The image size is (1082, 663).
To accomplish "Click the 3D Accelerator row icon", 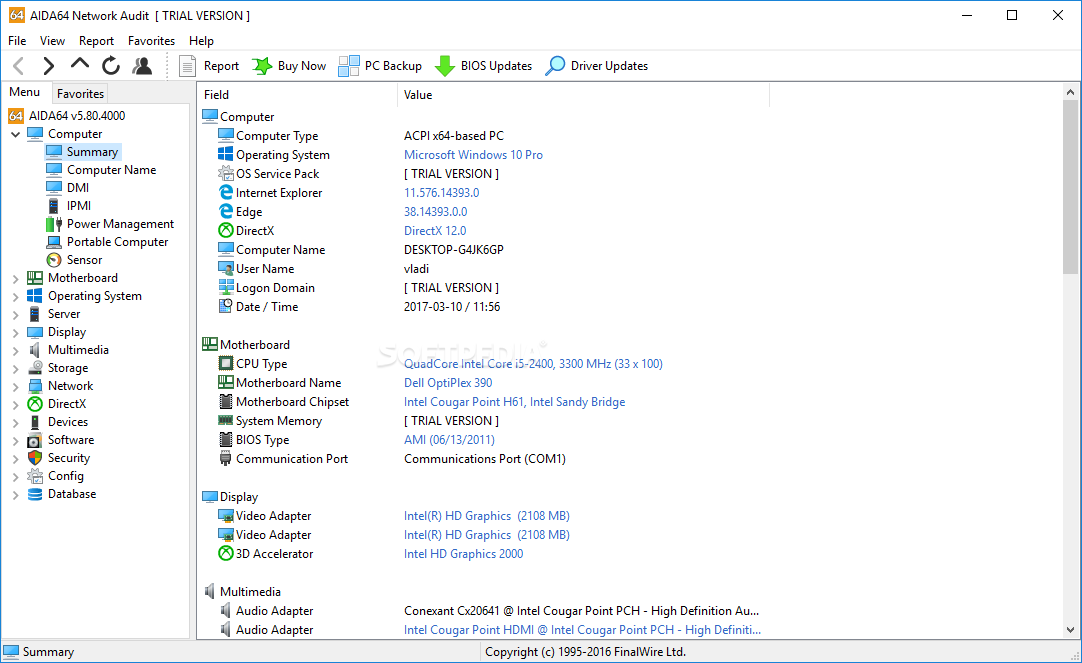I will (x=226, y=553).
